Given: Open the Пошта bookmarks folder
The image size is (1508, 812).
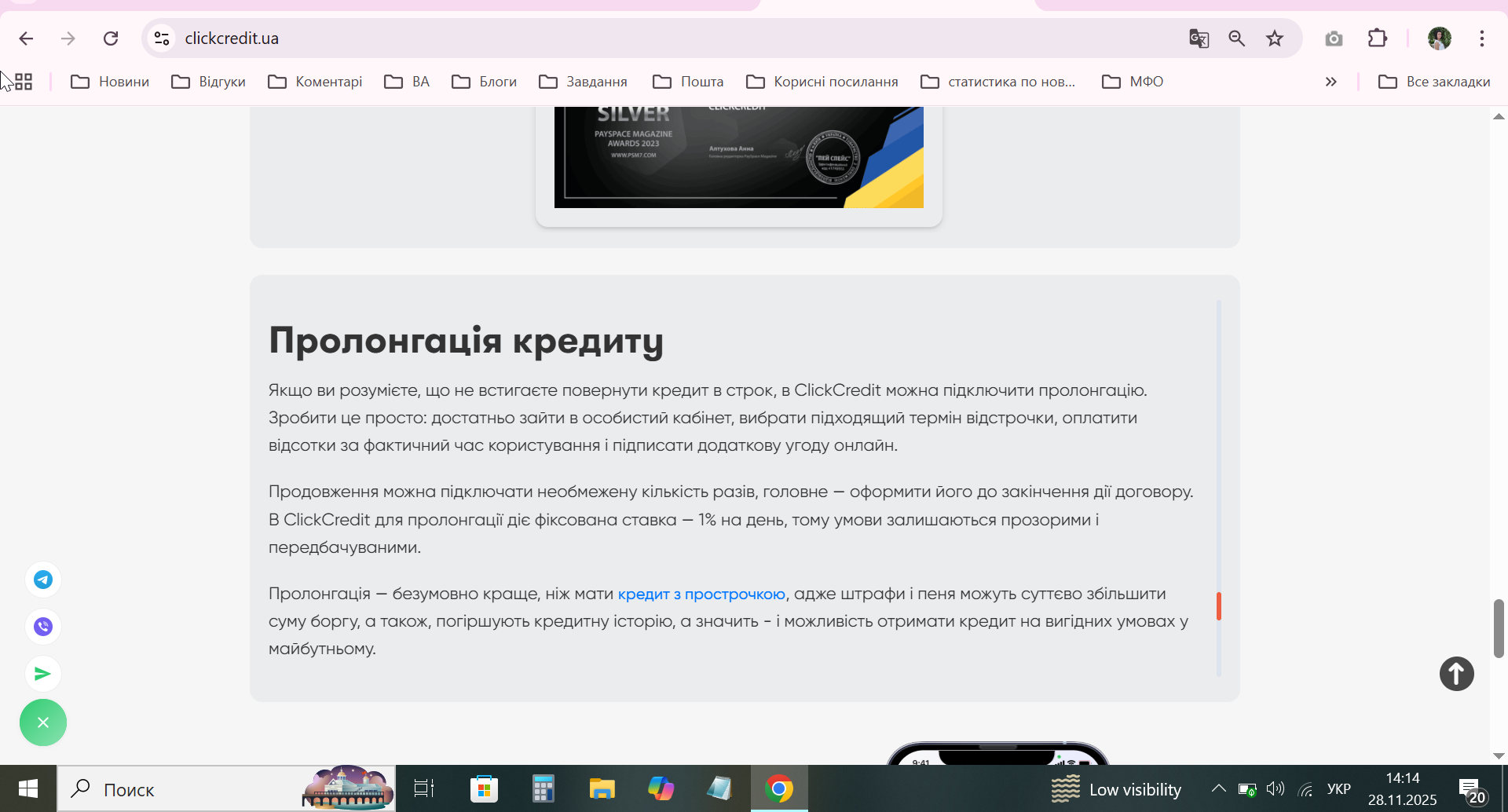Looking at the screenshot, I should coord(688,82).
